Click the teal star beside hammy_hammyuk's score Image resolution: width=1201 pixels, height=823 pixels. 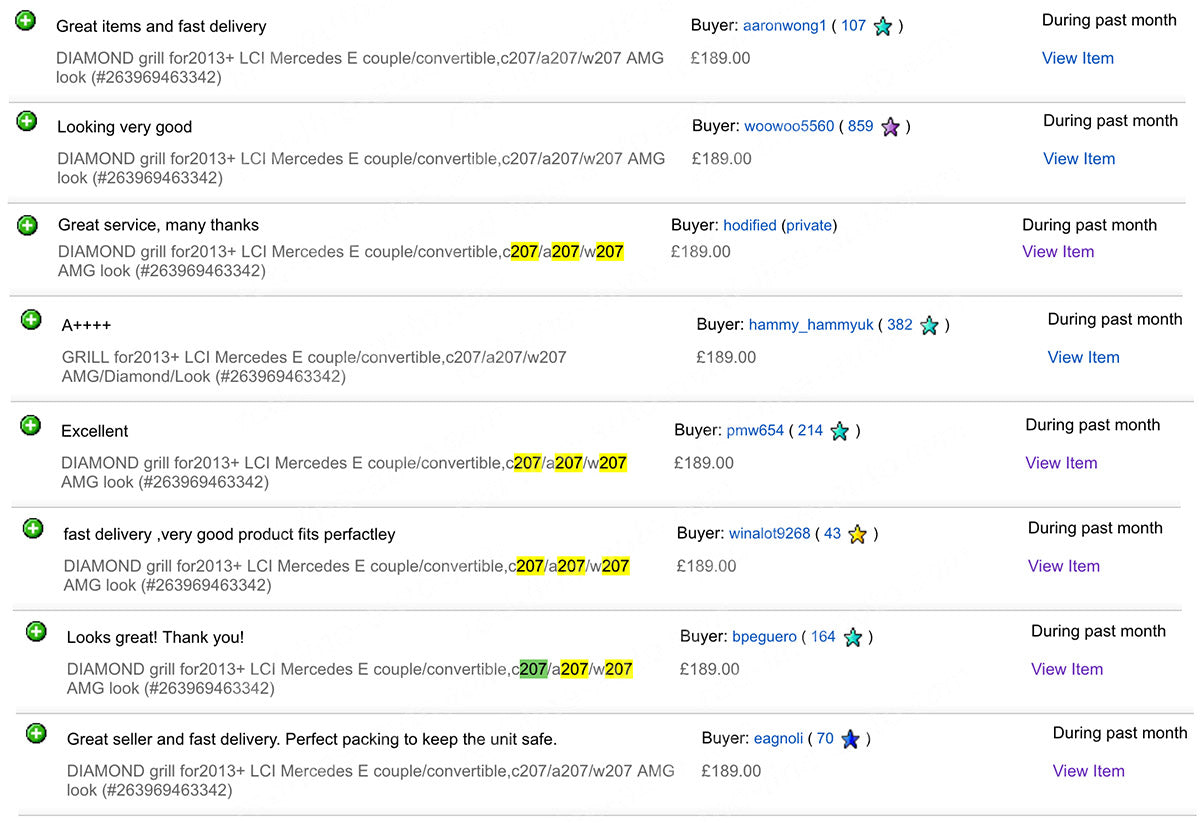tap(929, 325)
